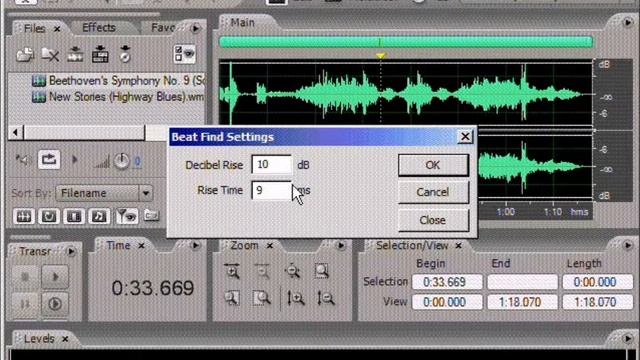Switch to the Files tab

pyautogui.click(x=34, y=29)
